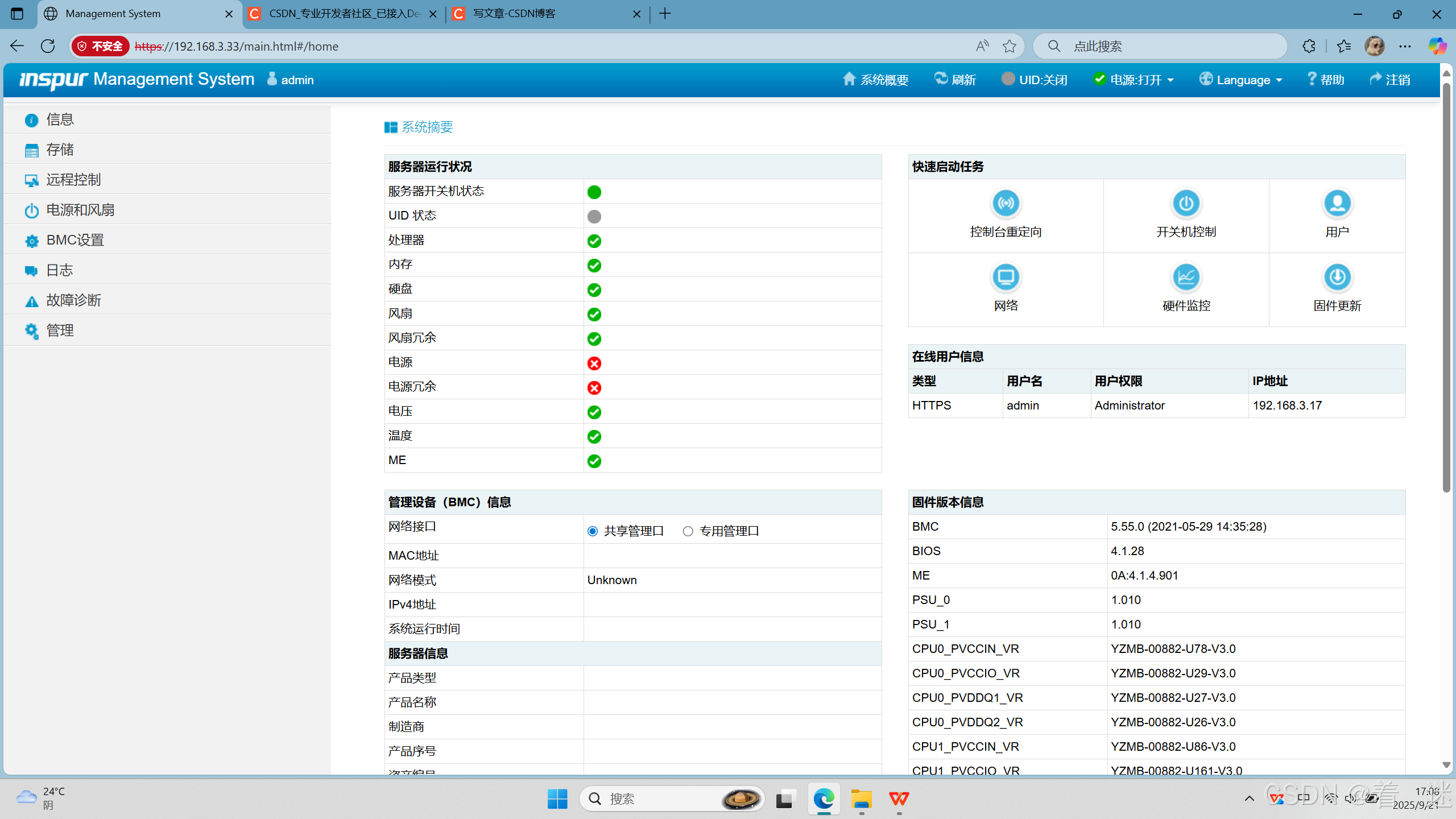This screenshot has width=1456, height=819.
Task: Click the 开关机控制 power control icon
Action: 1186,204
